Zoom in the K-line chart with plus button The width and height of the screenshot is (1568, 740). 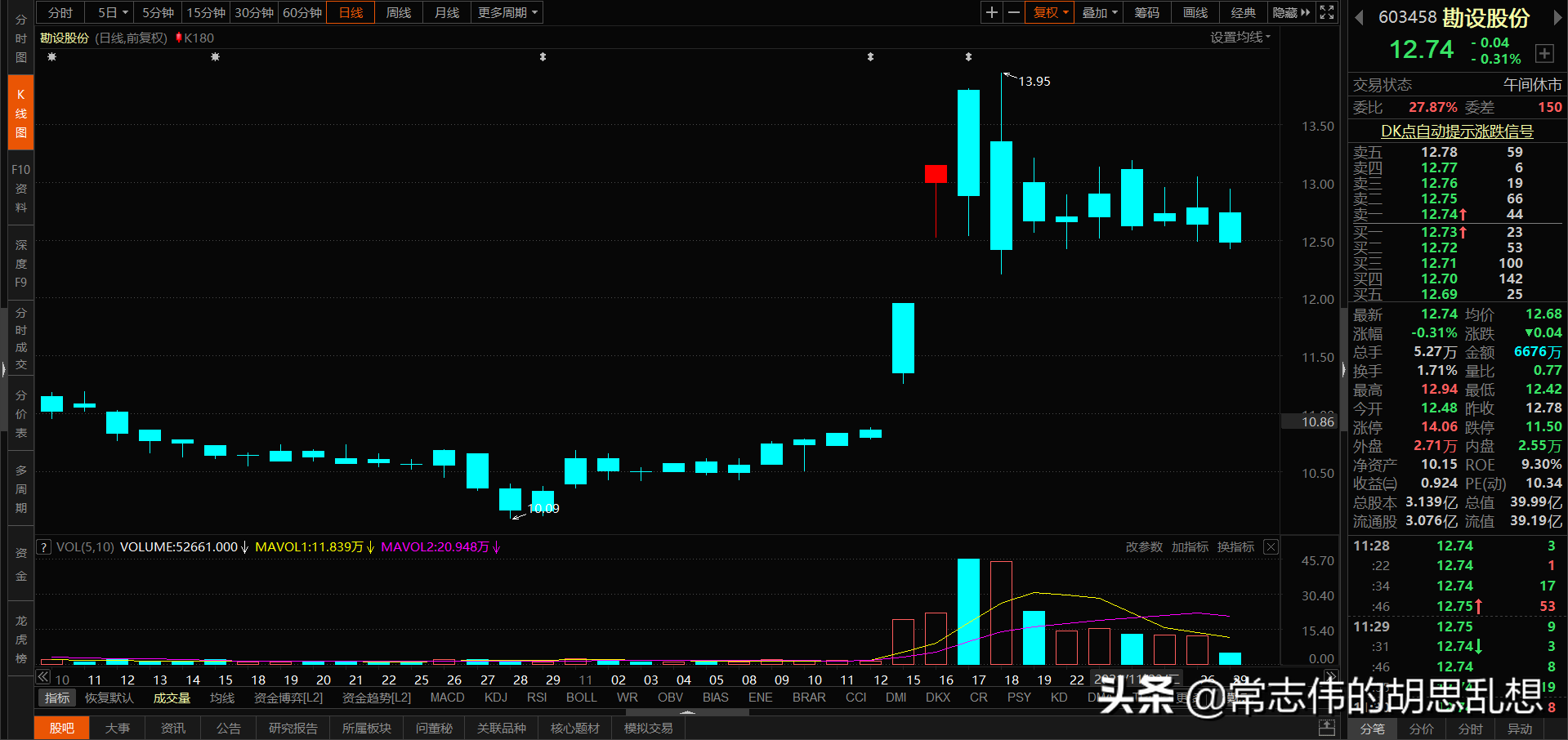click(991, 12)
